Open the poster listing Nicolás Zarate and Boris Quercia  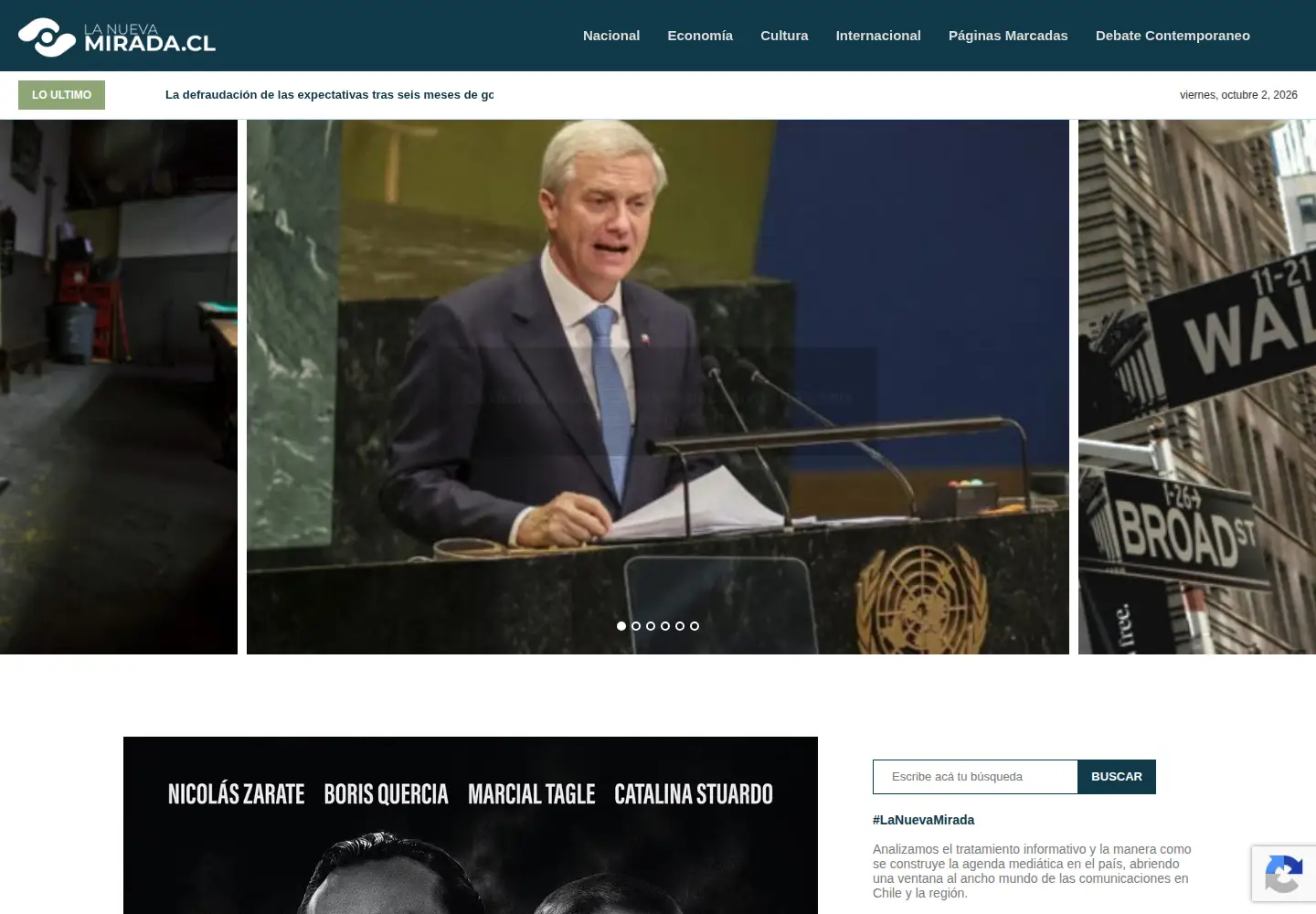[x=471, y=825]
